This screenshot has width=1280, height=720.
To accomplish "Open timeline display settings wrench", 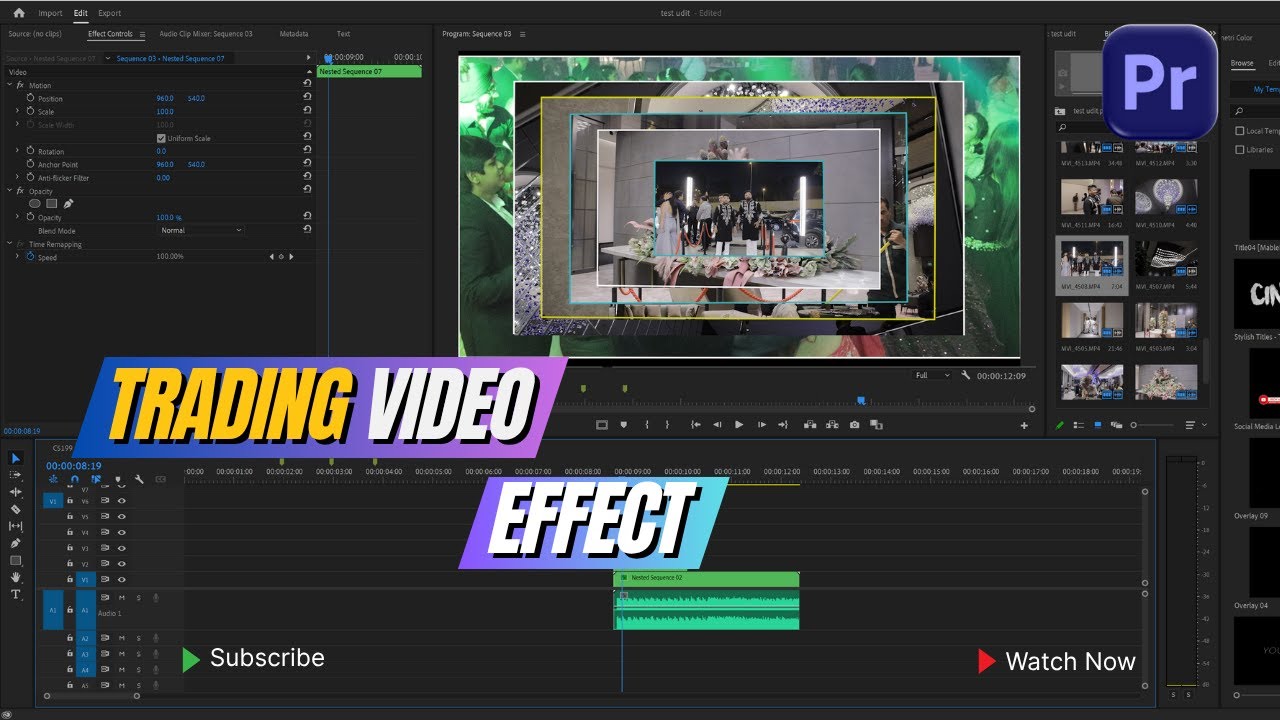I will click(139, 480).
